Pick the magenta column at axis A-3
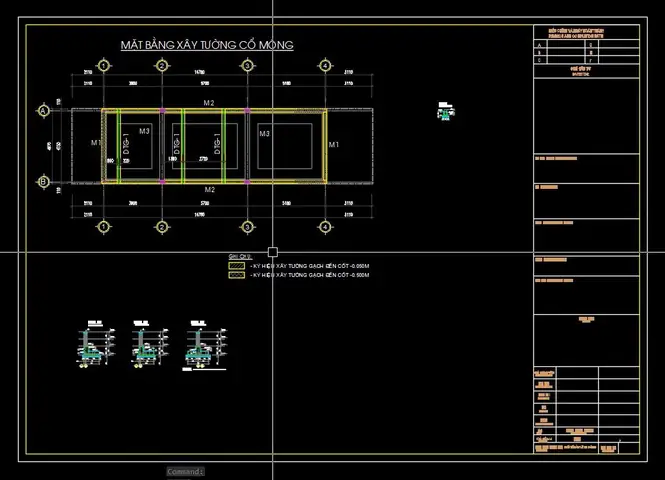Viewport: 665px width, 480px height. (247, 111)
